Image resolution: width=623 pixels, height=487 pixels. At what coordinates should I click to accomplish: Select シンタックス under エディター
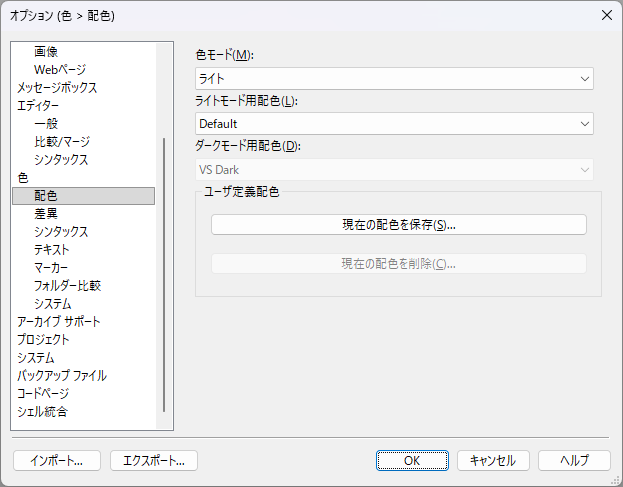pyautogui.click(x=61, y=160)
